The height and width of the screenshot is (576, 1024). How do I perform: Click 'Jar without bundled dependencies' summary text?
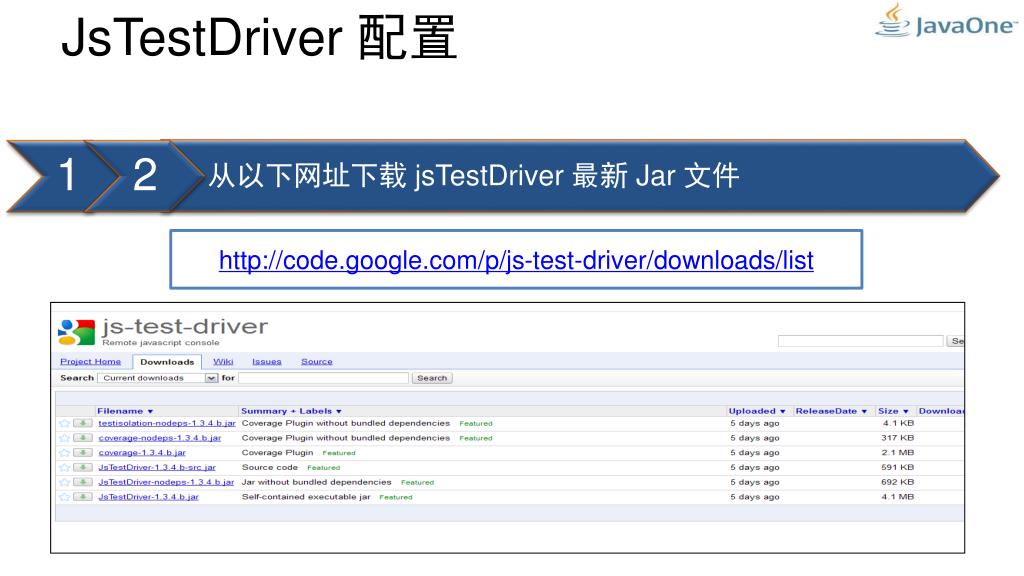[x=316, y=482]
